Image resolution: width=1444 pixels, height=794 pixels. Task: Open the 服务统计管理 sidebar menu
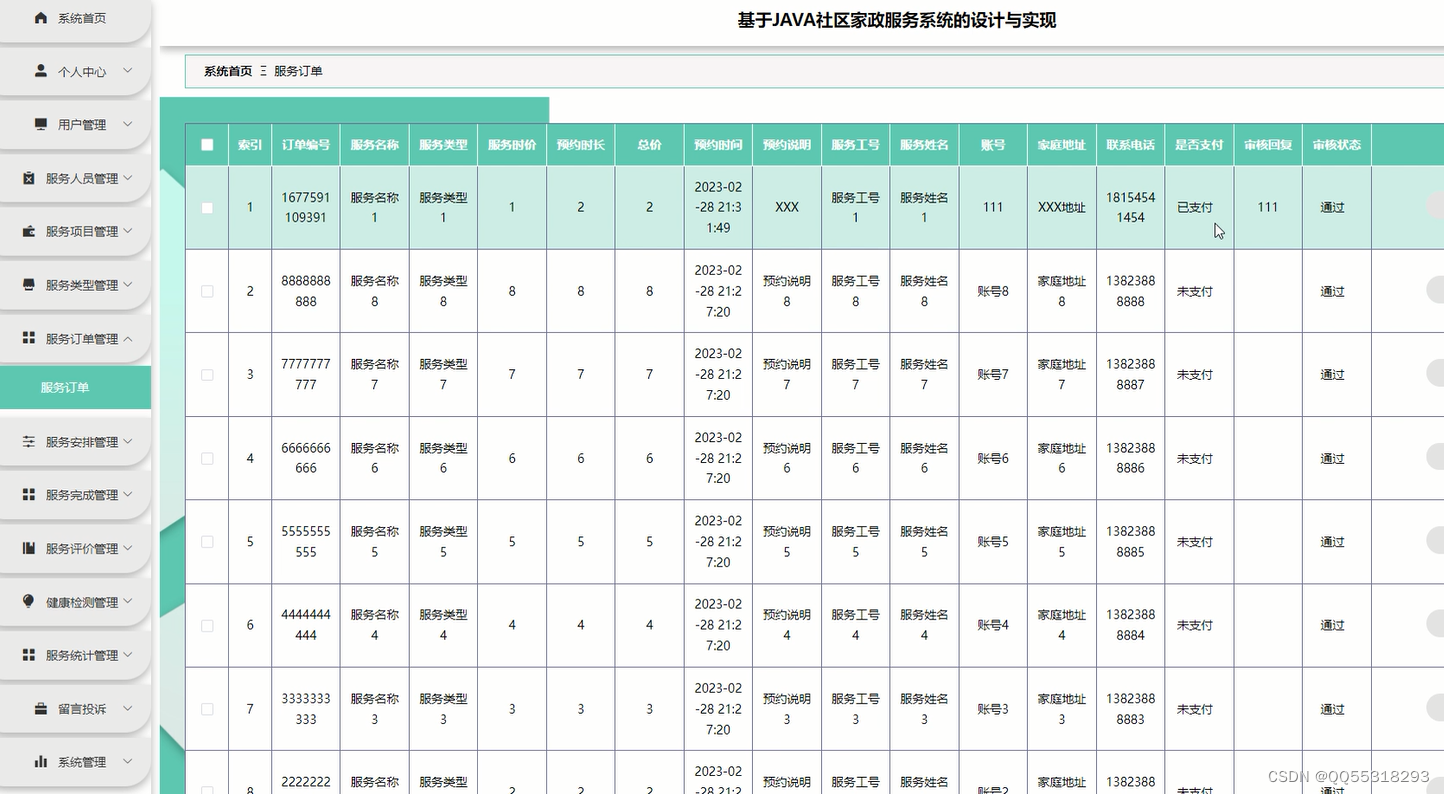click(75, 655)
